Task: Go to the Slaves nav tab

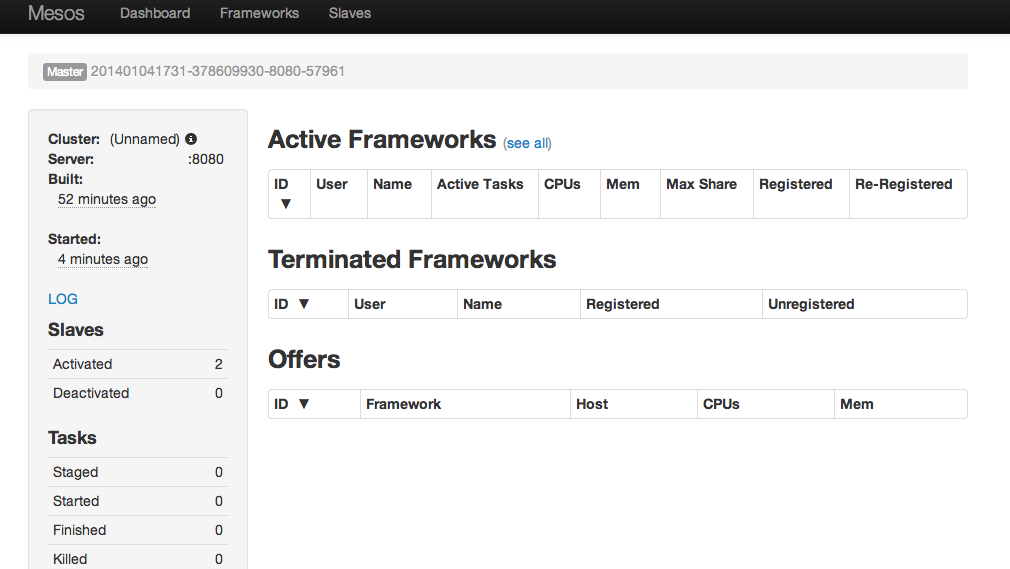Action: pos(350,14)
